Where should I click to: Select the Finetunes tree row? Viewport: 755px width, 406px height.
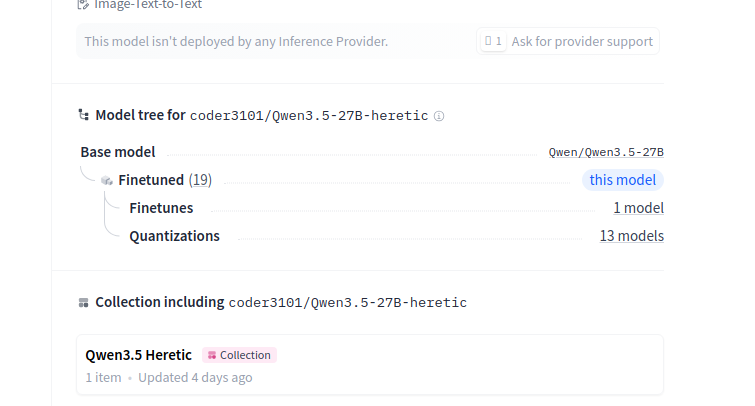click(161, 208)
